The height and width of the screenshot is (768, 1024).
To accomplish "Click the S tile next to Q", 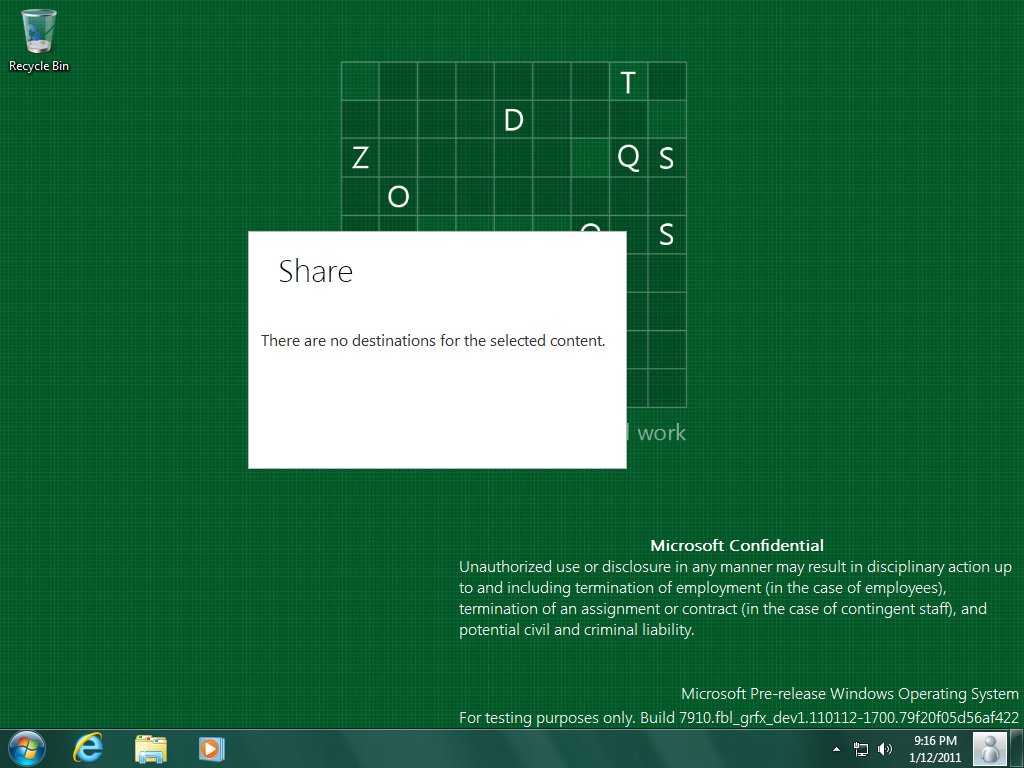I will pyautogui.click(x=667, y=158).
